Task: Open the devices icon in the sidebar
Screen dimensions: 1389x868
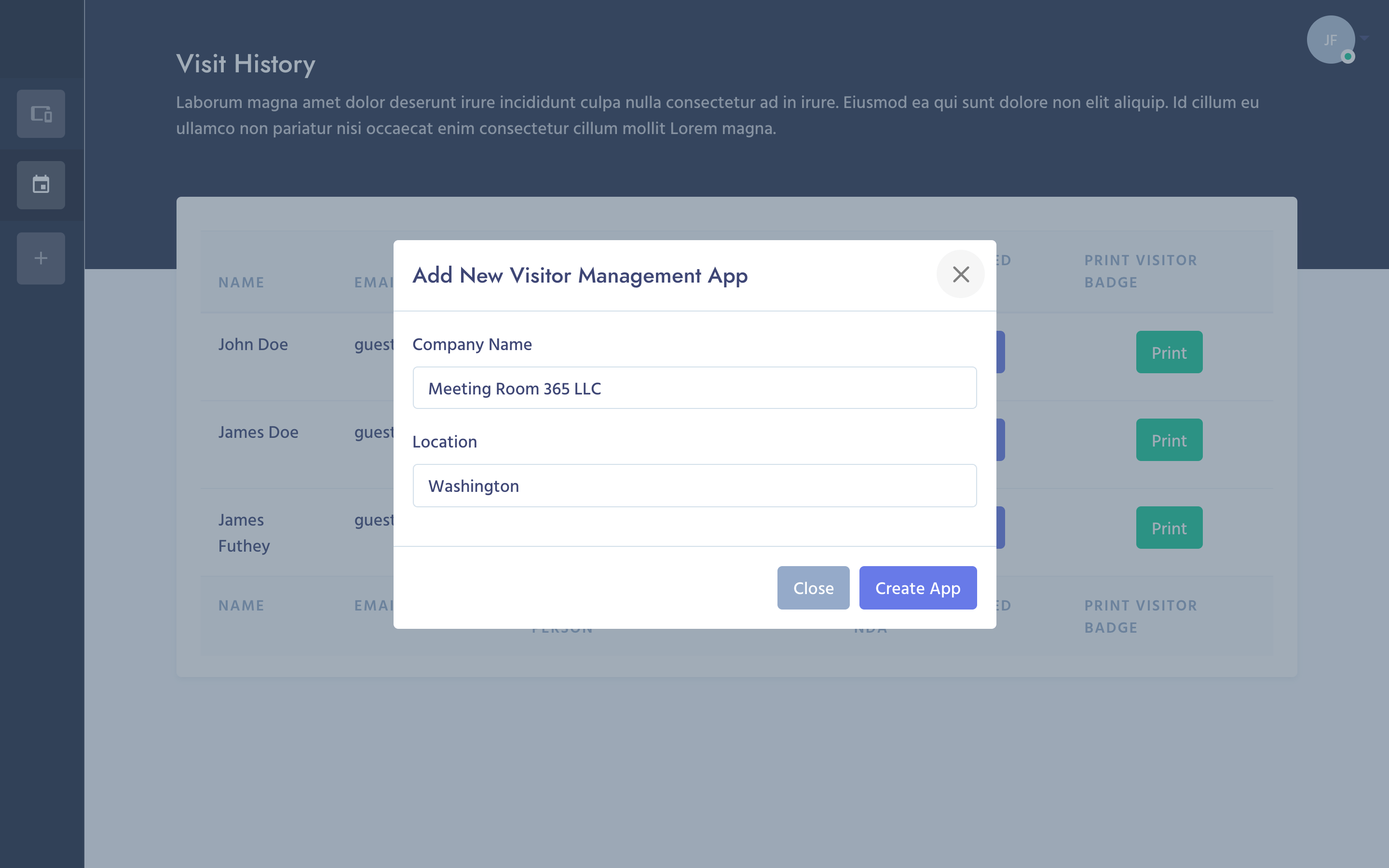Action: point(41,114)
